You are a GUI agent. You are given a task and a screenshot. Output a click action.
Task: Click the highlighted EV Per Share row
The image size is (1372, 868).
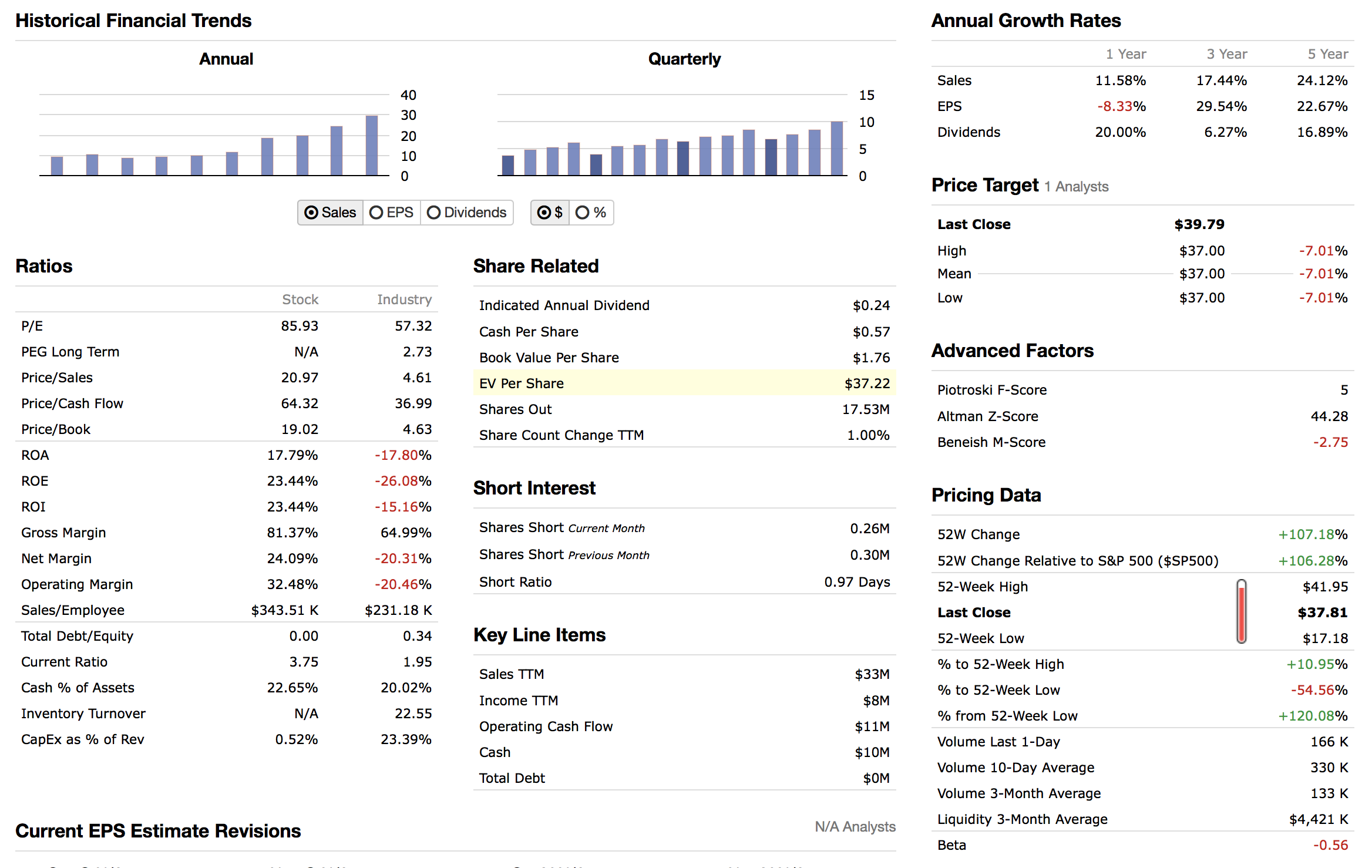point(684,383)
